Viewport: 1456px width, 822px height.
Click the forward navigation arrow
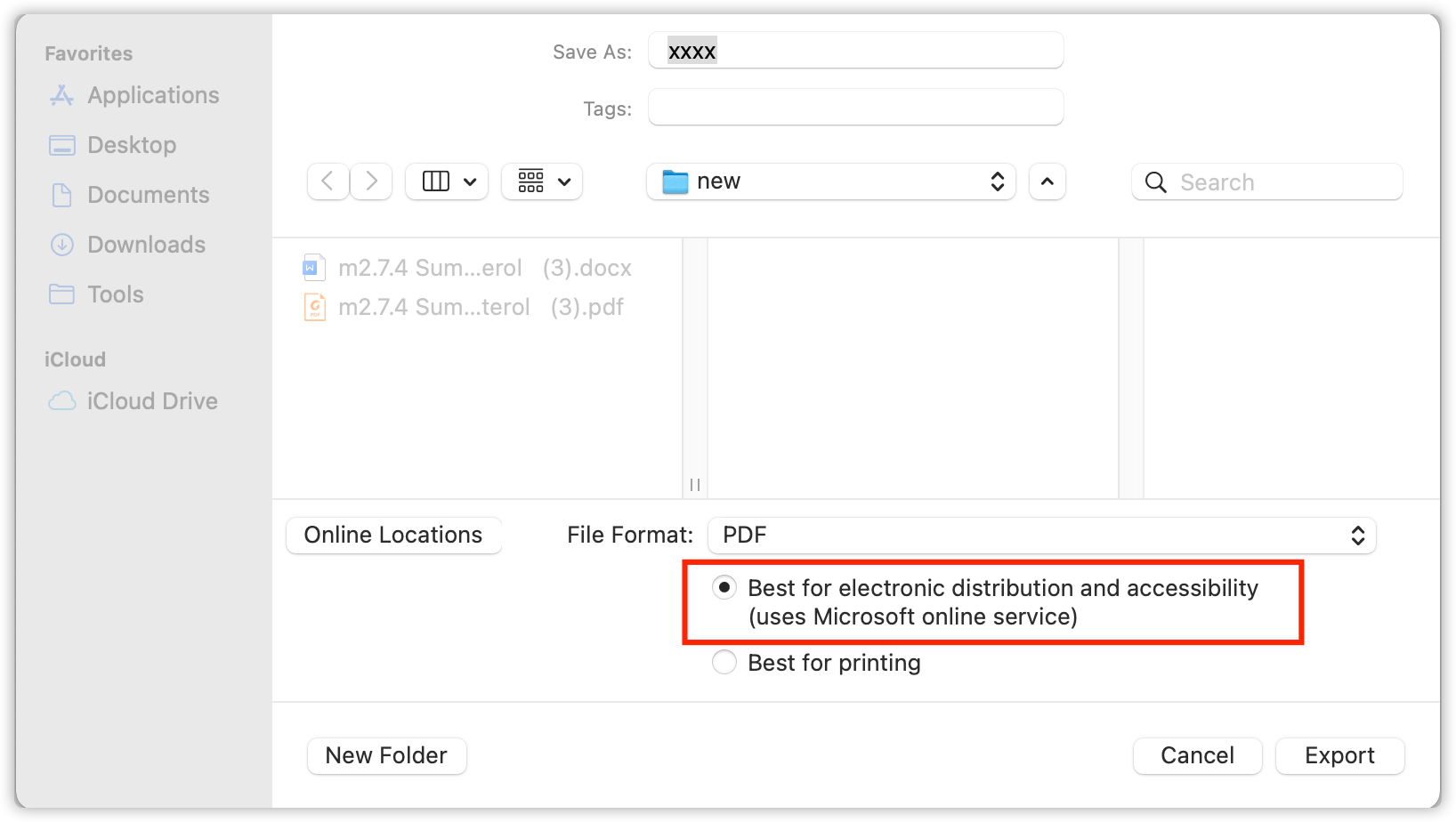click(372, 181)
